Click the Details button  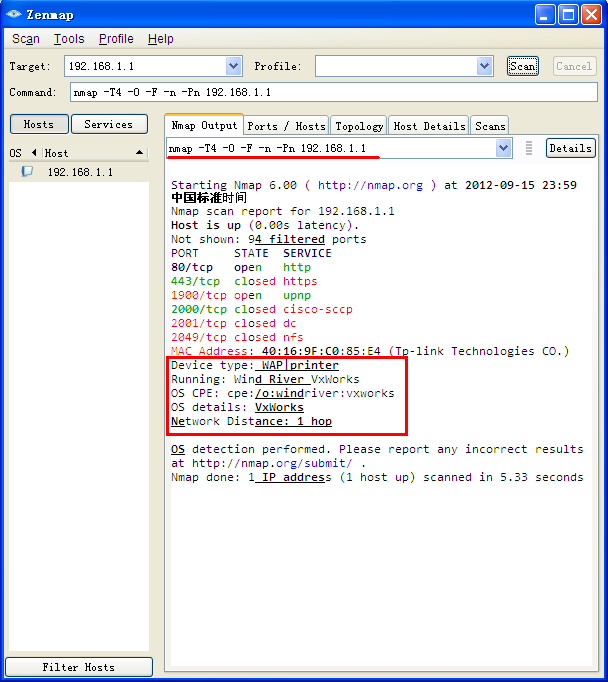(570, 148)
